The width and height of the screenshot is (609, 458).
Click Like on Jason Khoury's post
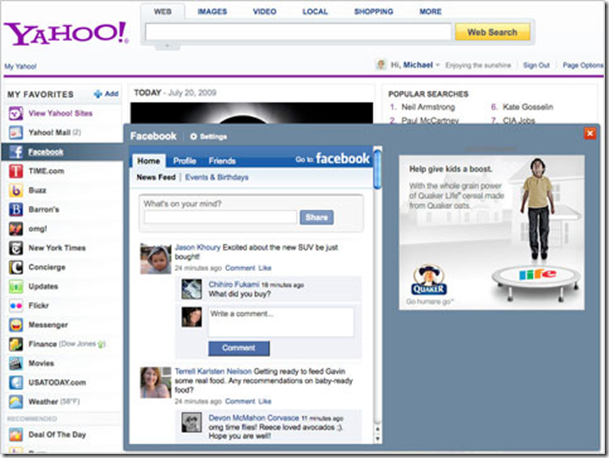coord(265,268)
